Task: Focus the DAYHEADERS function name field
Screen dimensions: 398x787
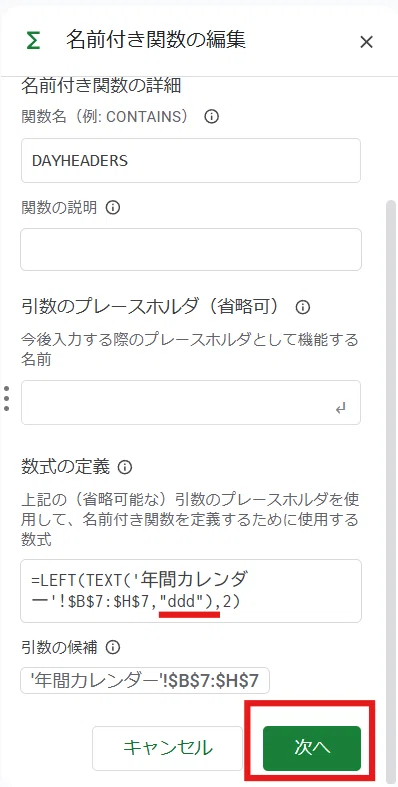Action: 191,161
